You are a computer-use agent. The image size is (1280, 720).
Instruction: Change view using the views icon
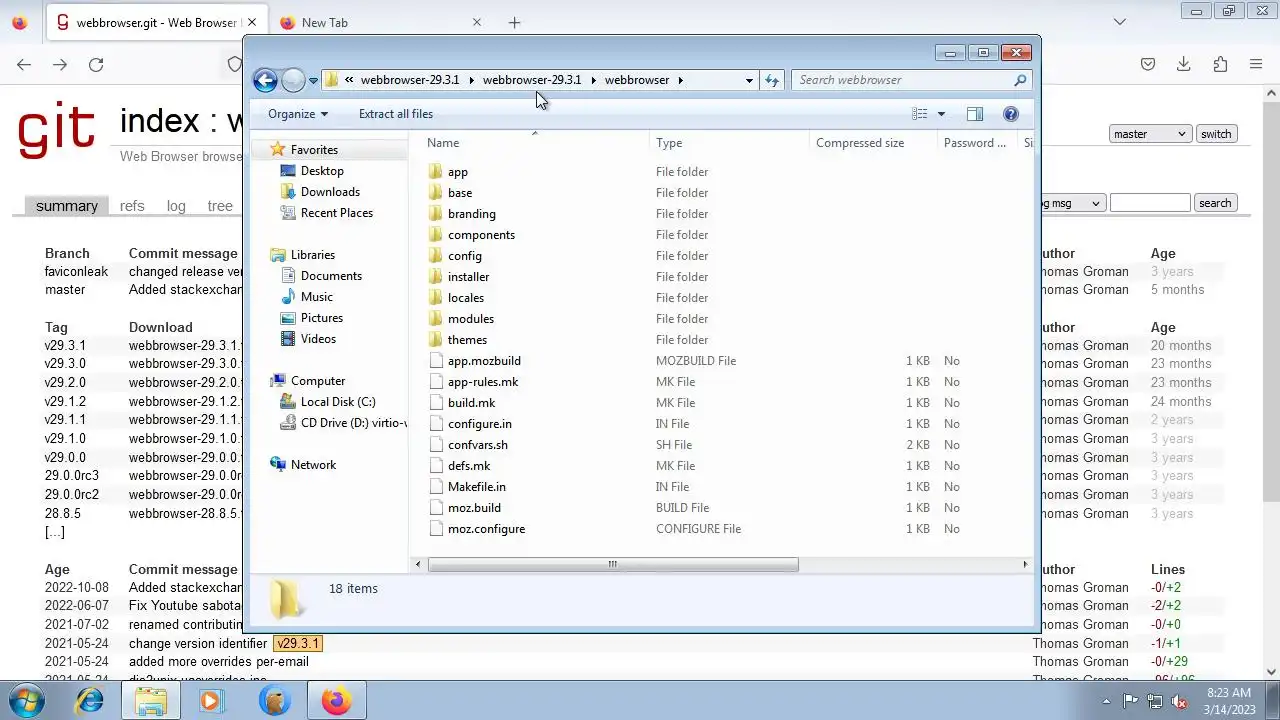click(x=920, y=114)
